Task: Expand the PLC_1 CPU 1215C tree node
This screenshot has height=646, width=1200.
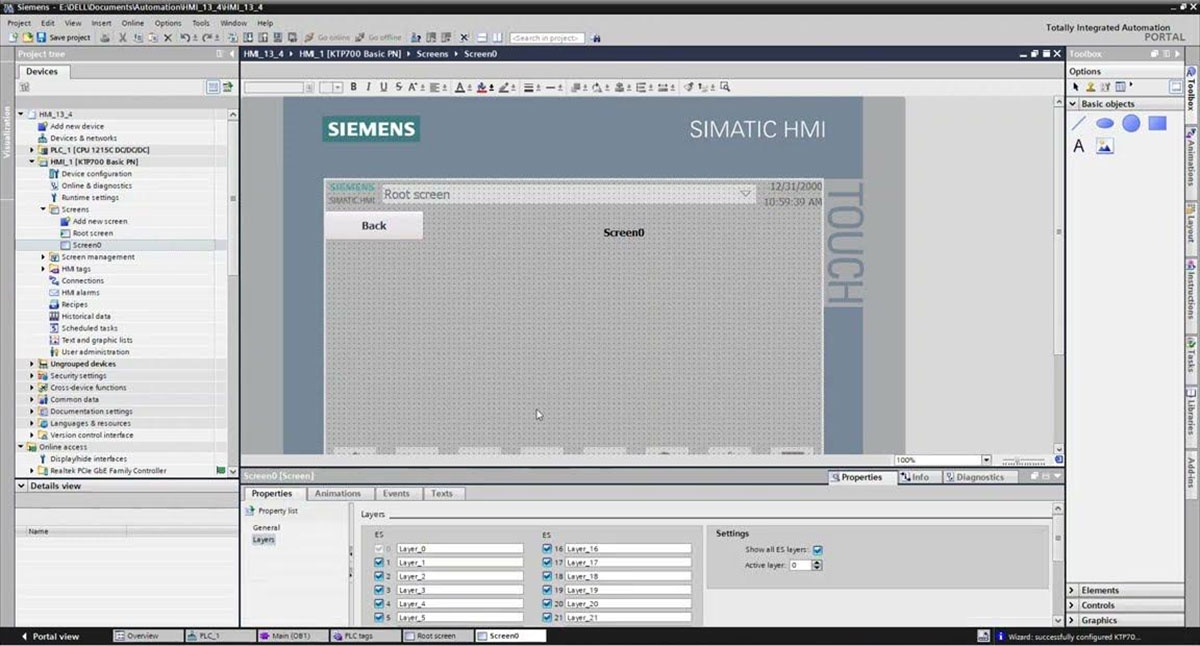Action: pos(32,150)
